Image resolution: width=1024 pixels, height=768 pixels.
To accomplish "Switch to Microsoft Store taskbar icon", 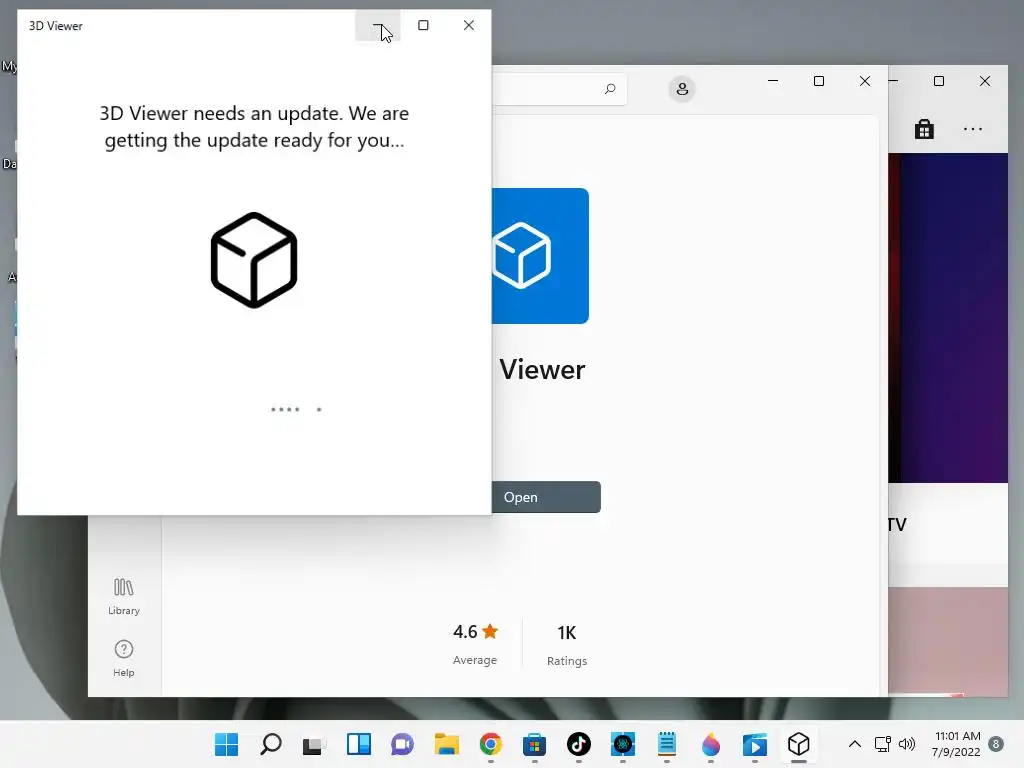I will 534,744.
